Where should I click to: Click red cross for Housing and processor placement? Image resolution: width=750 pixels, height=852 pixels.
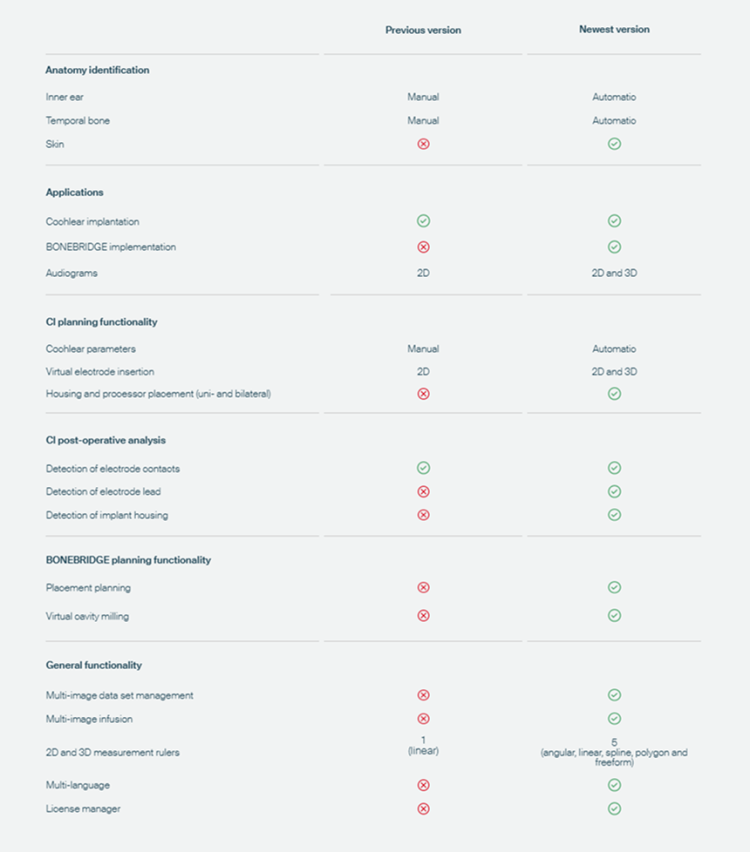coord(423,394)
